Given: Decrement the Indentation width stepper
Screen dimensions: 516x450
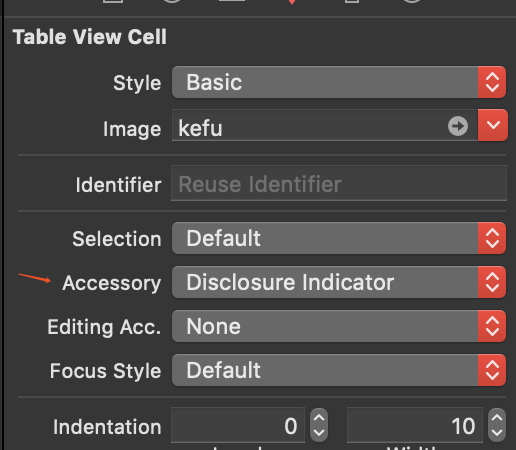Looking at the screenshot, I should [497, 433].
